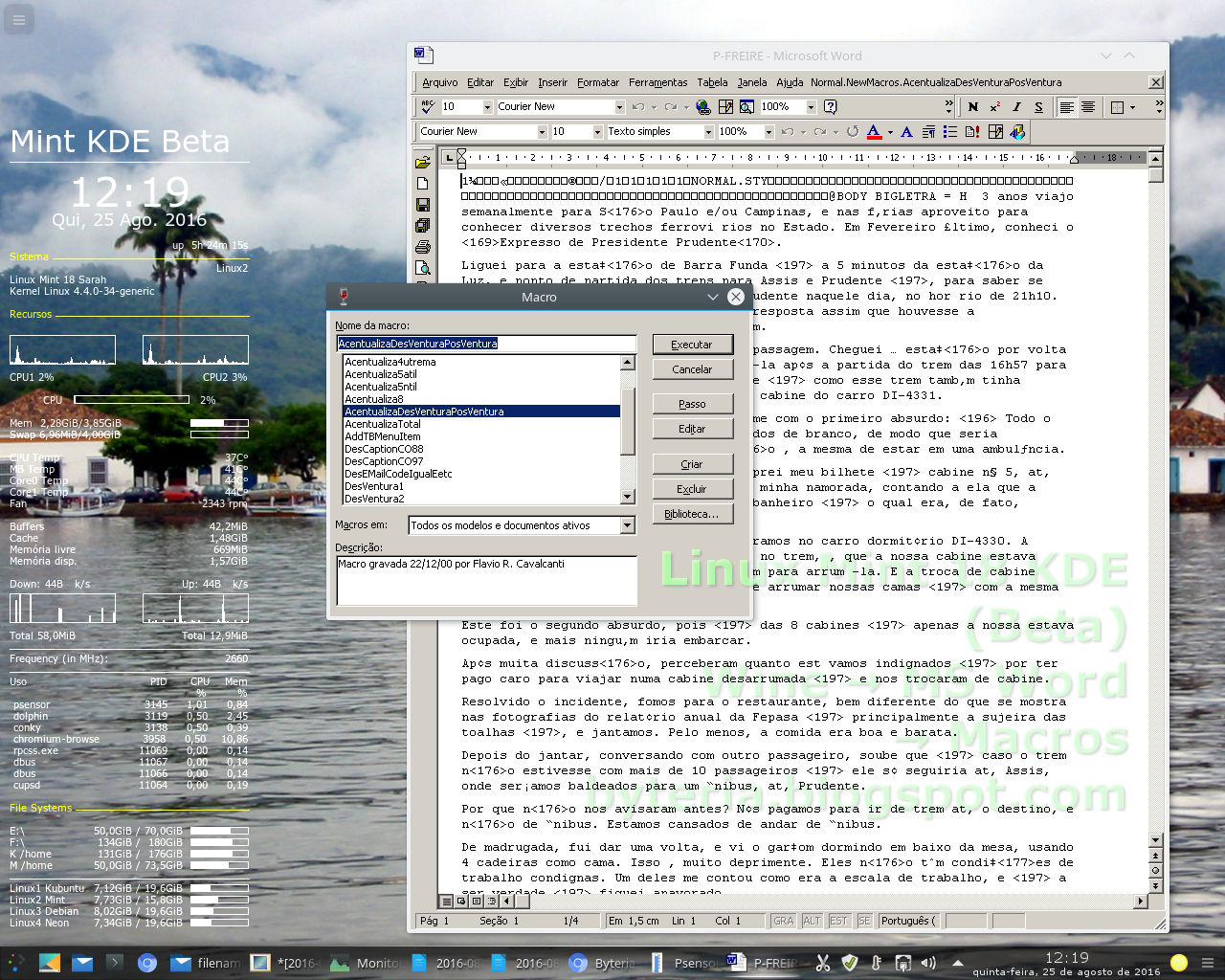Open the Web toolbar globe icon
The height and width of the screenshot is (980, 1225).
click(703, 106)
